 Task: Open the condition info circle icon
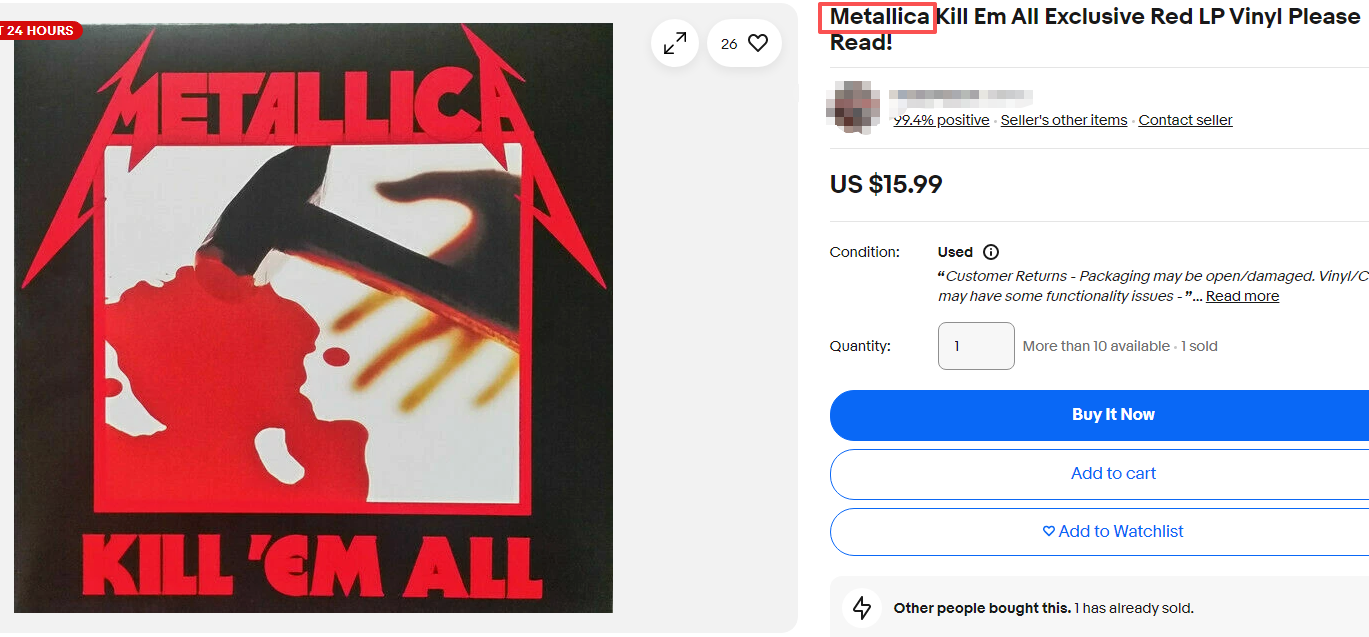[991, 252]
